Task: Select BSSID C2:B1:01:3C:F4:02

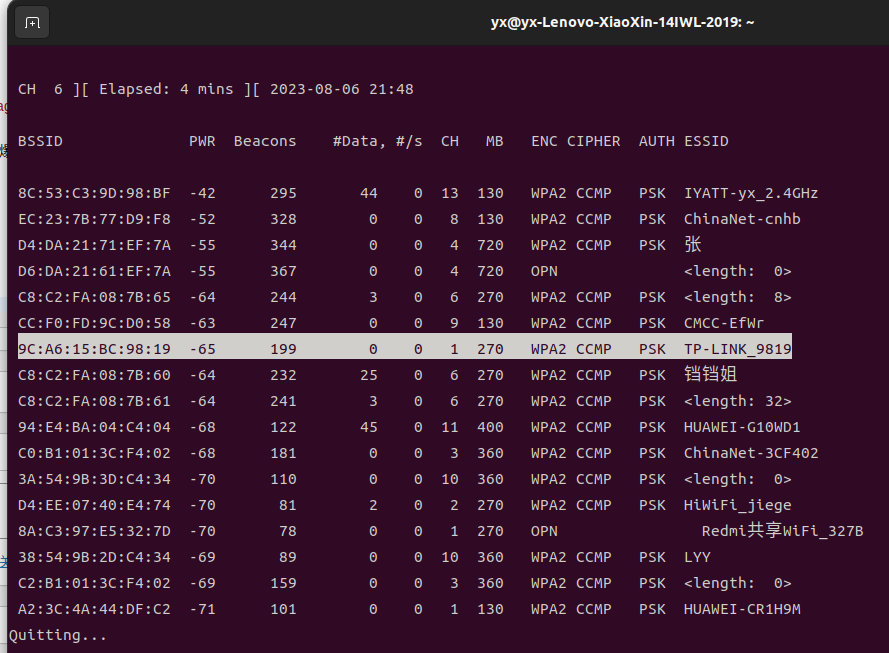Action: (94, 584)
